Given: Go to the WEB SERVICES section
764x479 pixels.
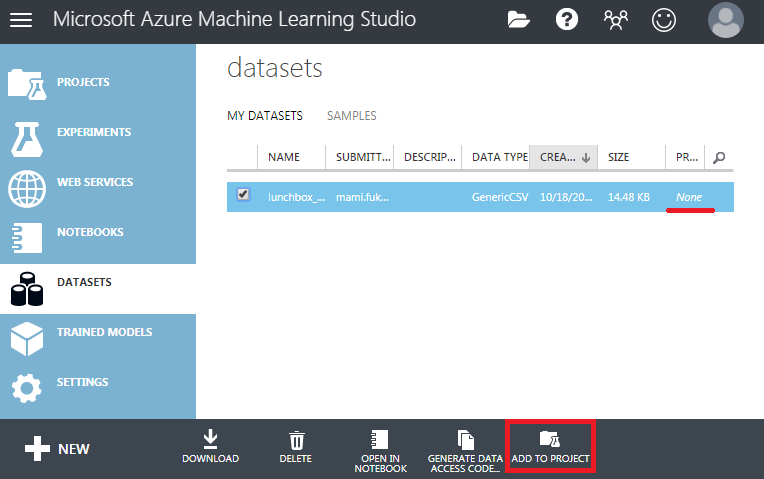Looking at the screenshot, I should click(95, 182).
